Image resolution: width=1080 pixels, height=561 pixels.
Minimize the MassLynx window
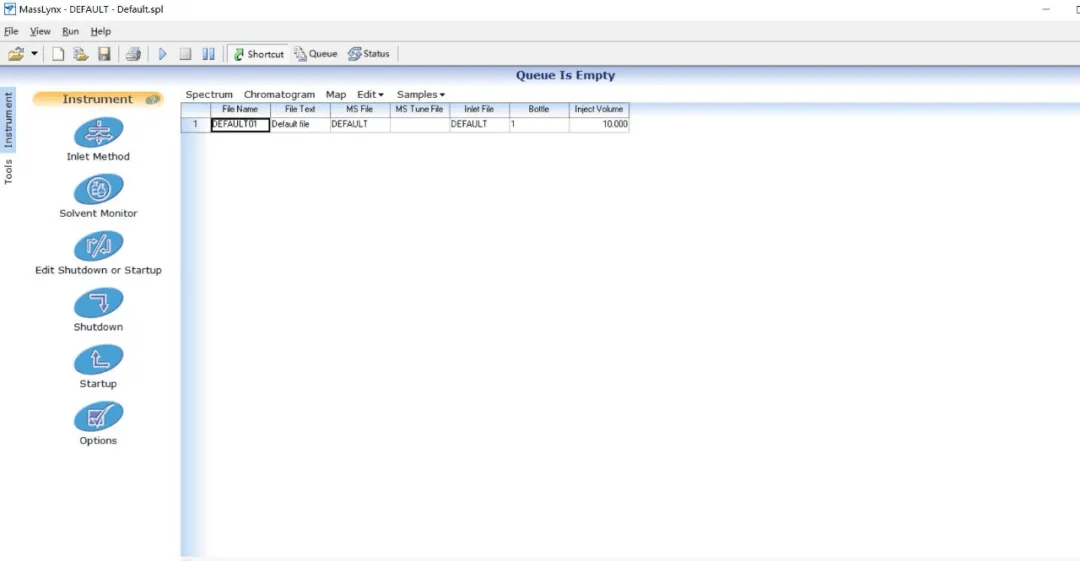point(1046,9)
